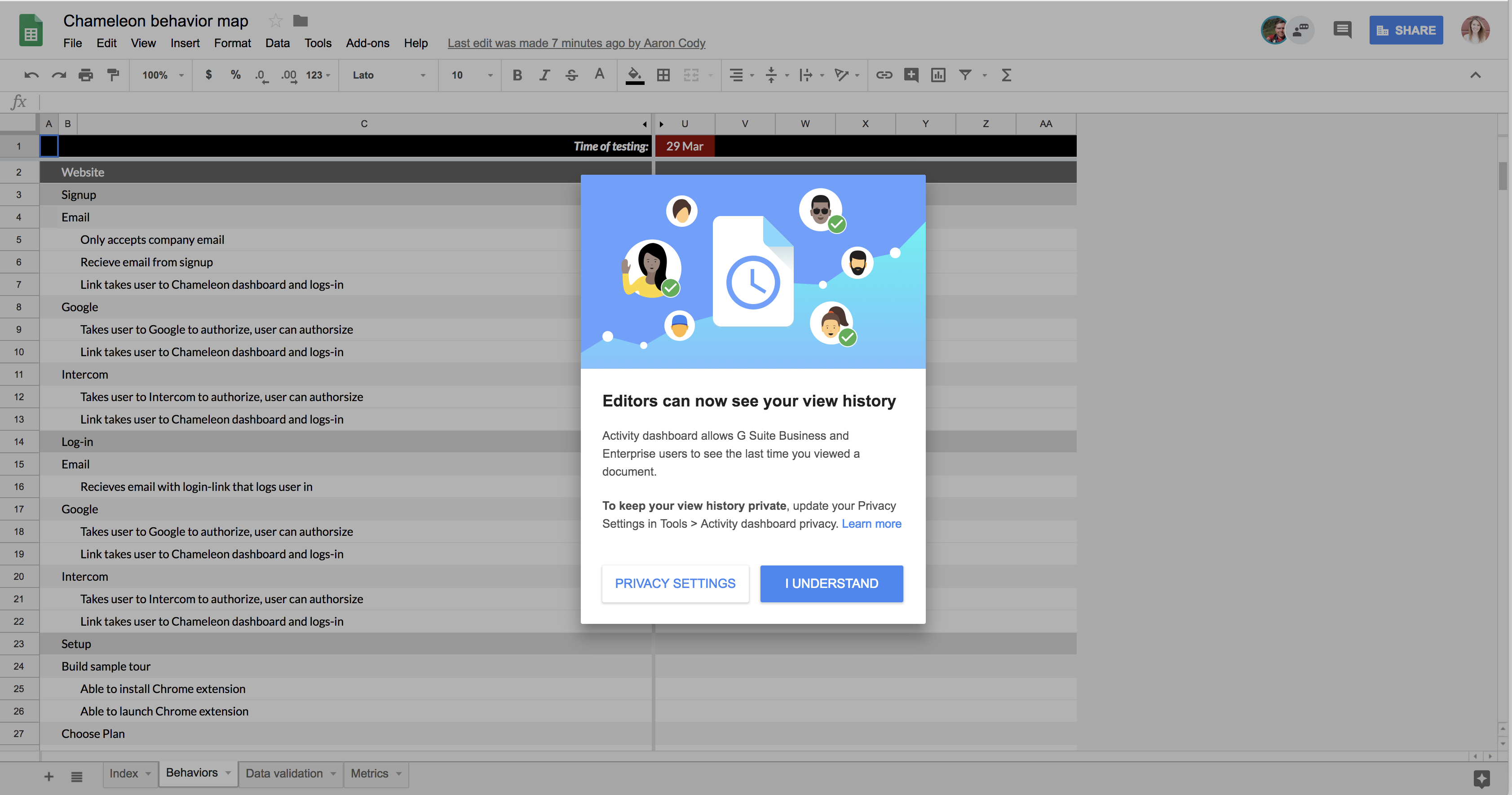Click the blue SHARE button
The width and height of the screenshot is (1512, 795).
tap(1406, 30)
